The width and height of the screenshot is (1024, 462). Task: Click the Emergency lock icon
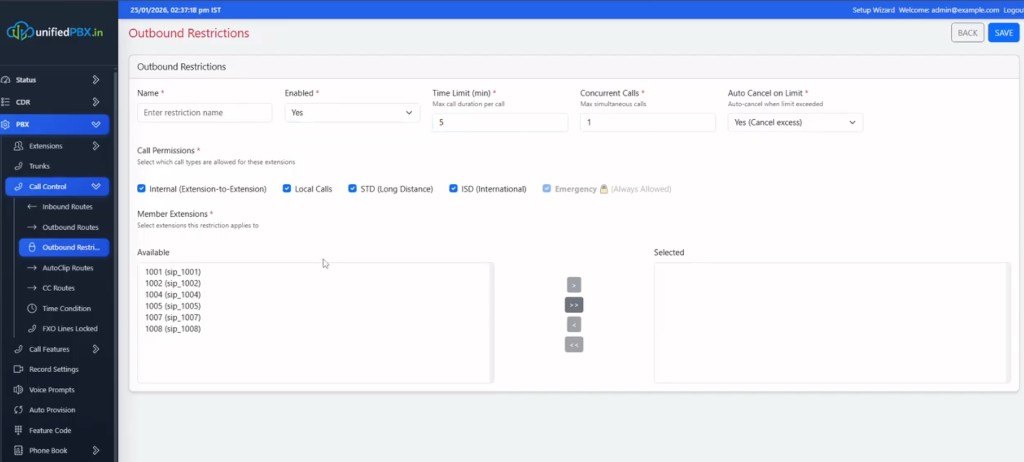[x=603, y=189]
